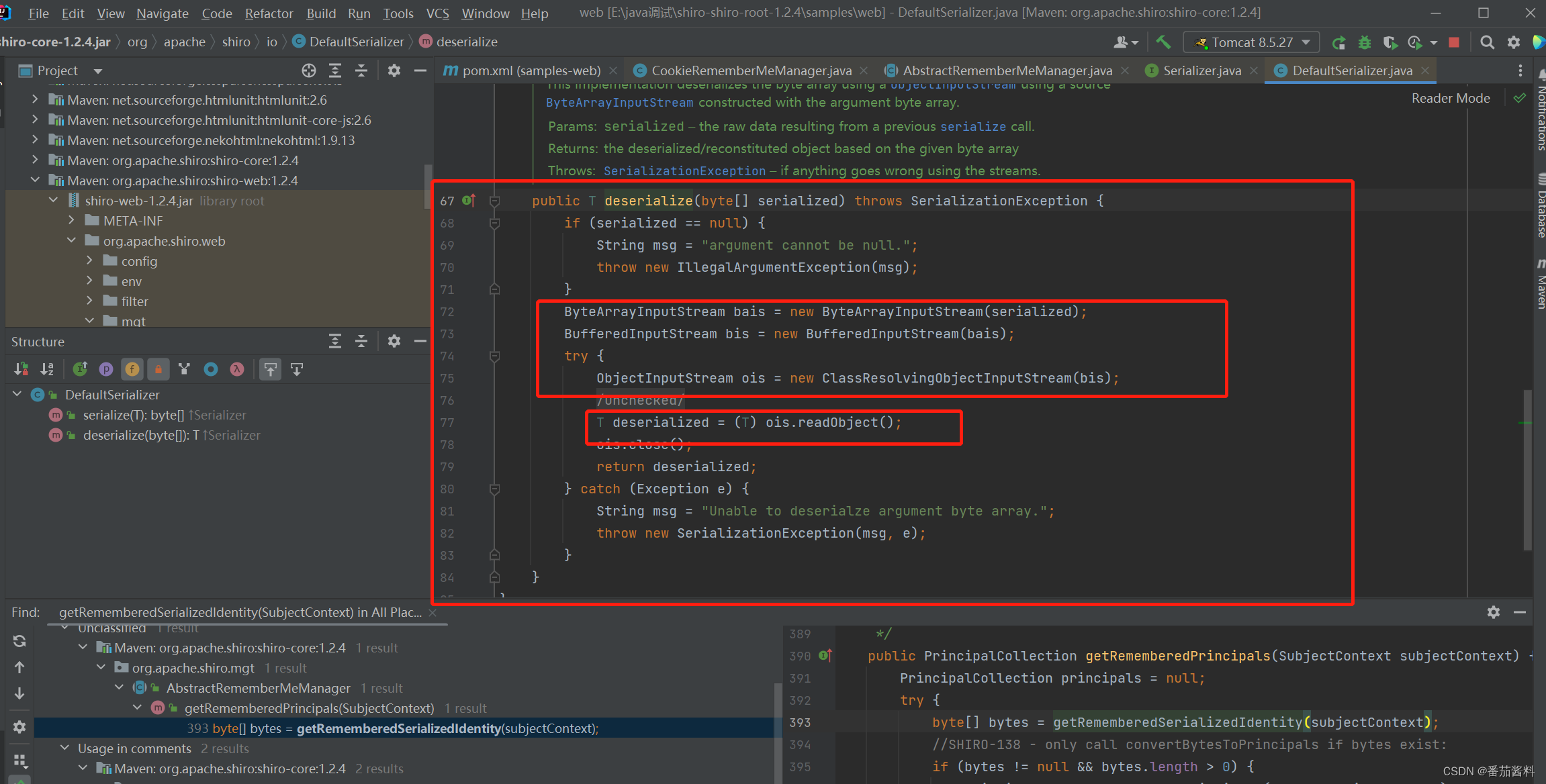Stop the running Tomcat process

tap(1454, 42)
